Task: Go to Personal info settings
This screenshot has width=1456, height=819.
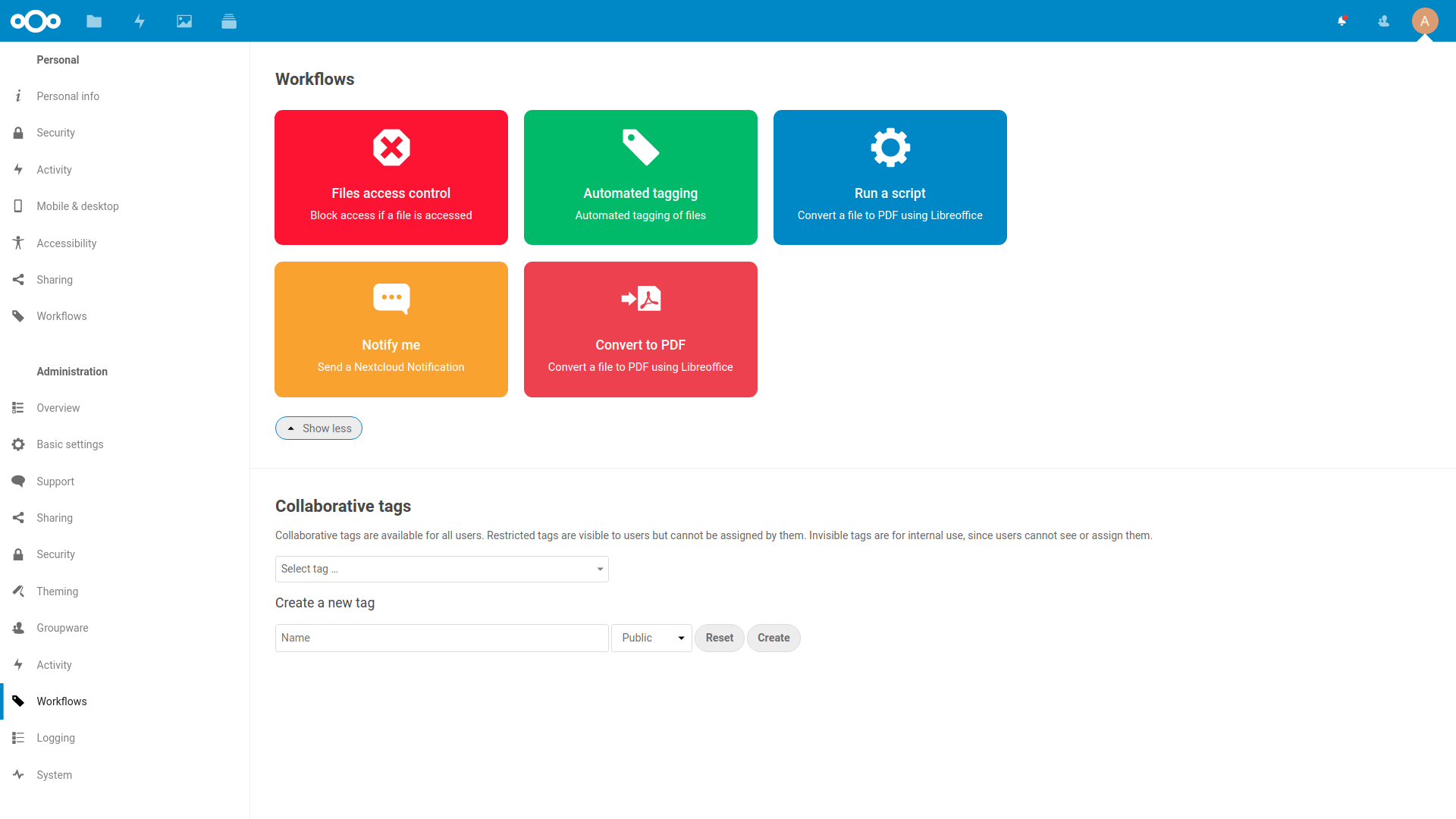Action: [67, 96]
